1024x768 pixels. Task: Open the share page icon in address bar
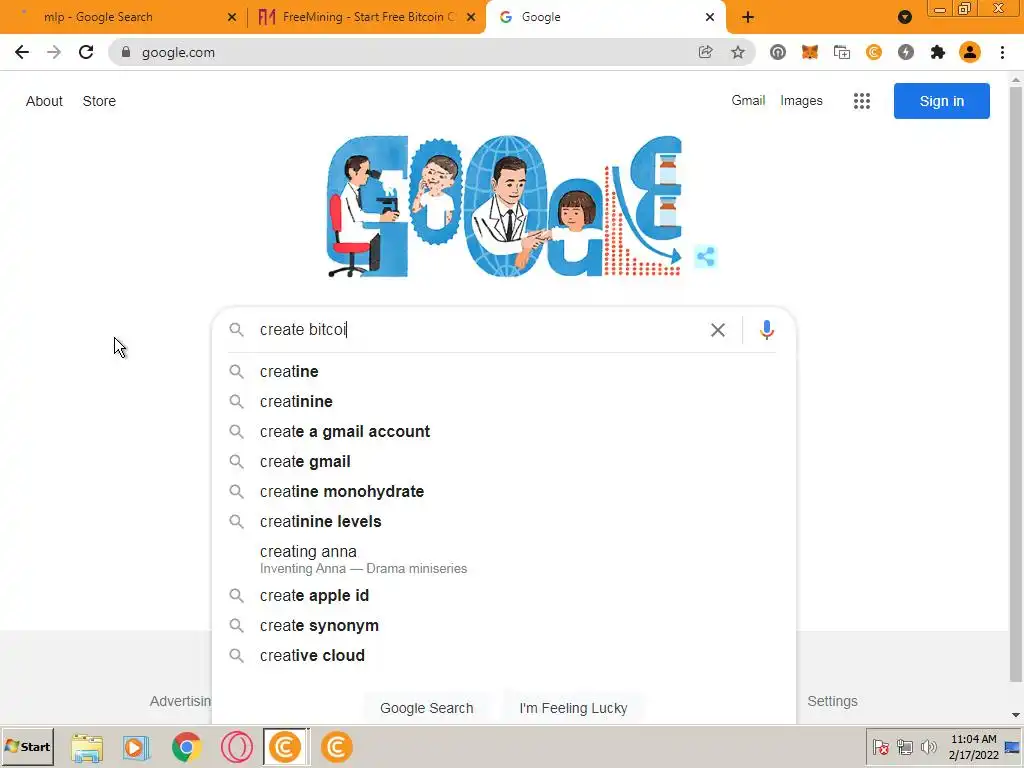click(705, 52)
